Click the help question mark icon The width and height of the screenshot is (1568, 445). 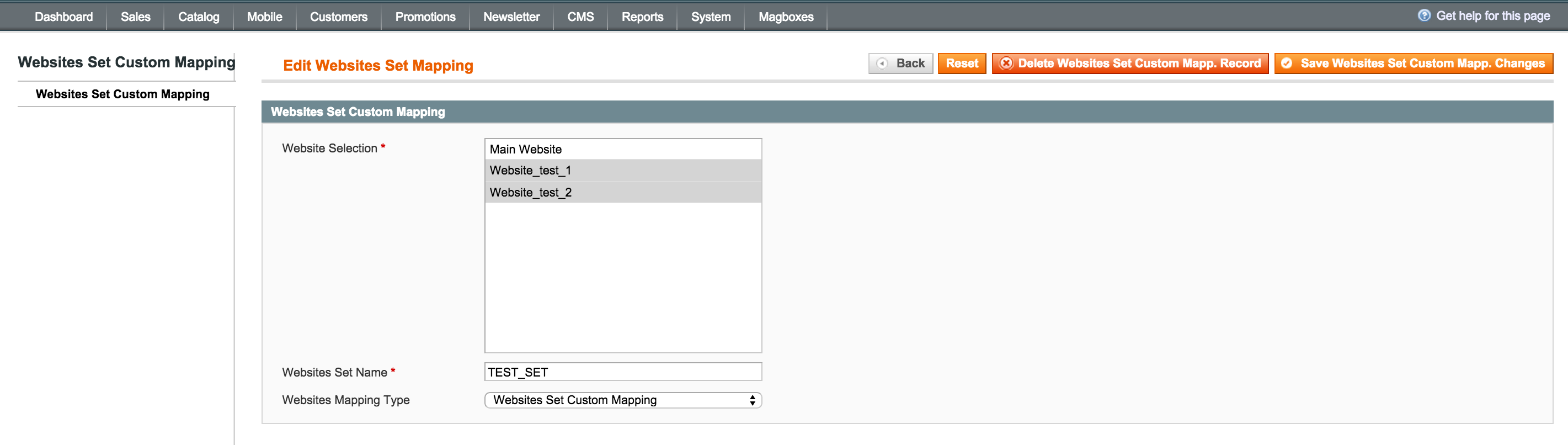coord(1424,16)
